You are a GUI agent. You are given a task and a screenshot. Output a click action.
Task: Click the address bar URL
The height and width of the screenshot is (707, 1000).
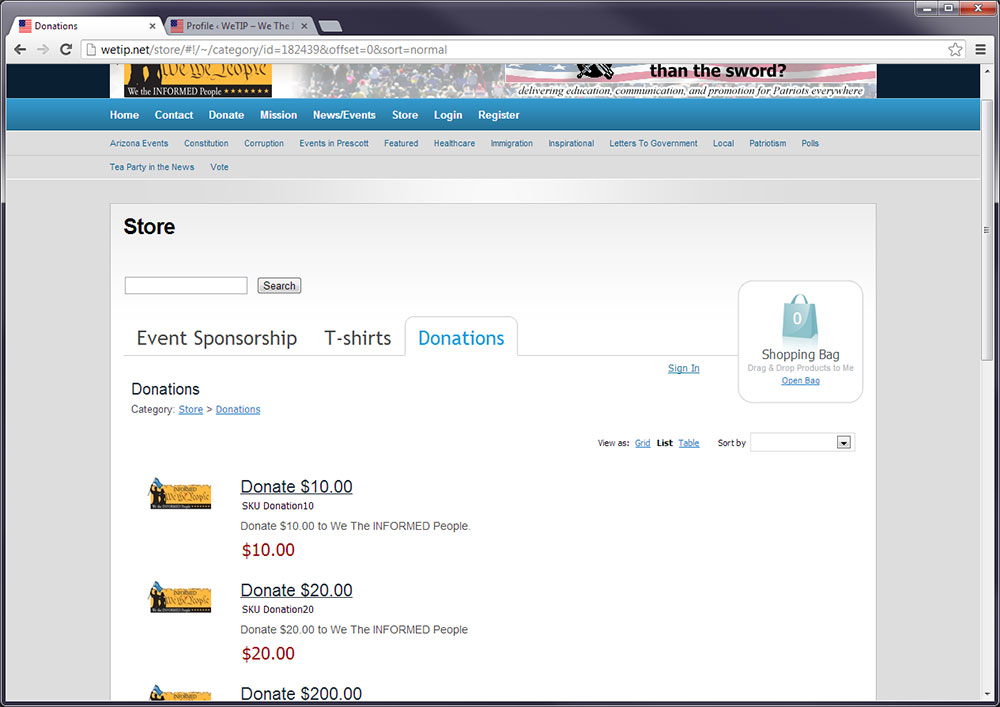(274, 50)
